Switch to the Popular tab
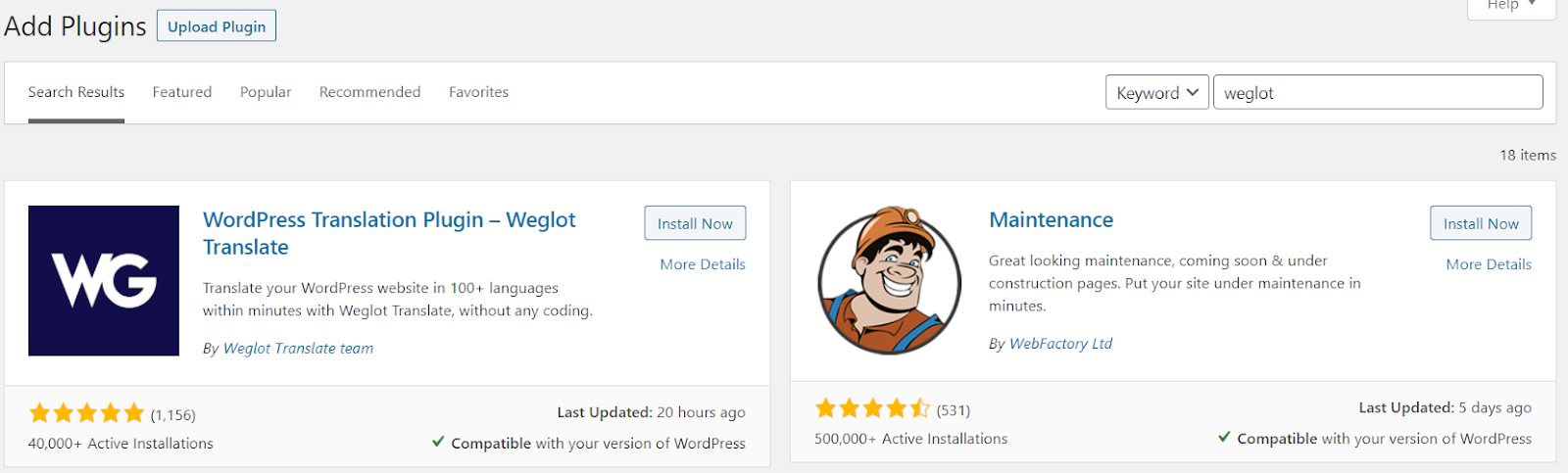Viewport: 1568px width, 473px height. (266, 92)
